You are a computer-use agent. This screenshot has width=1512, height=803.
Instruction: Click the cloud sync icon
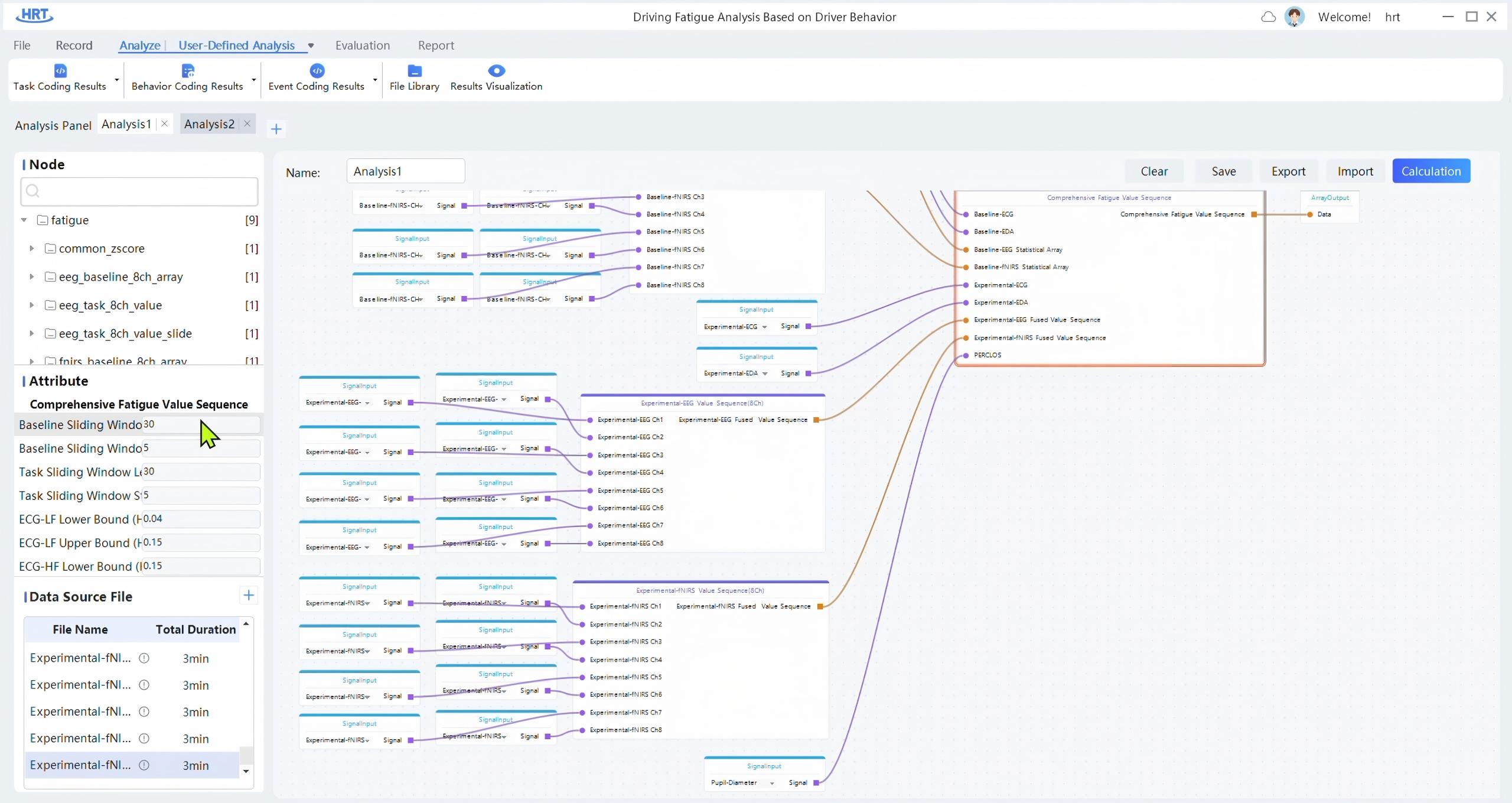coord(1268,17)
